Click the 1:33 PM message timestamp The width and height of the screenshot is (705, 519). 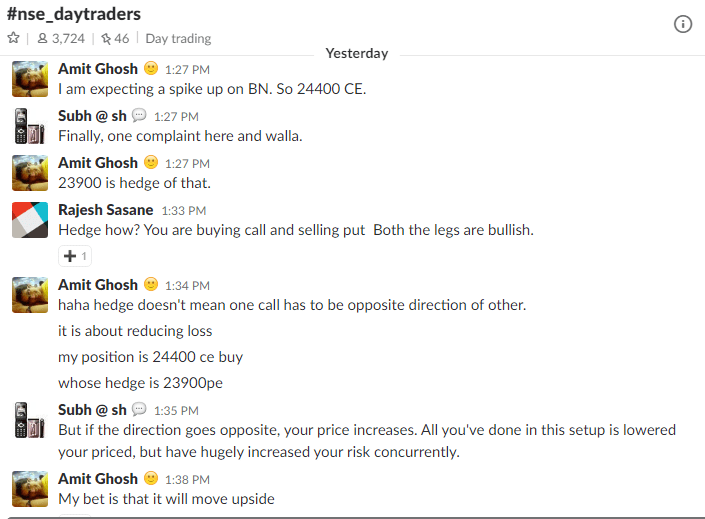click(x=184, y=210)
